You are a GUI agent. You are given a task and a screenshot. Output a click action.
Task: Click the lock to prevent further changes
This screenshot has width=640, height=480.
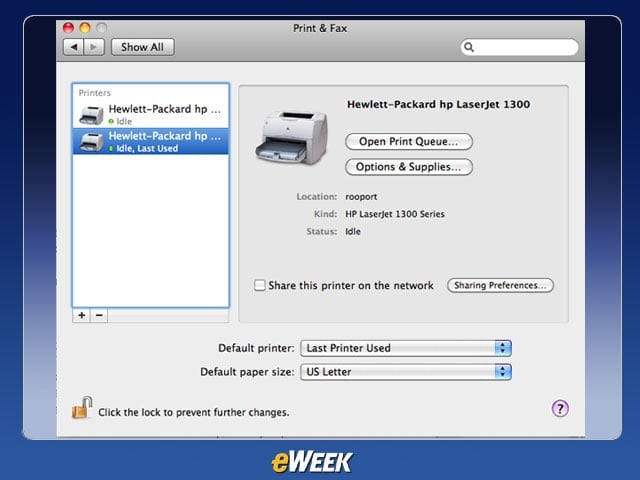[82, 408]
